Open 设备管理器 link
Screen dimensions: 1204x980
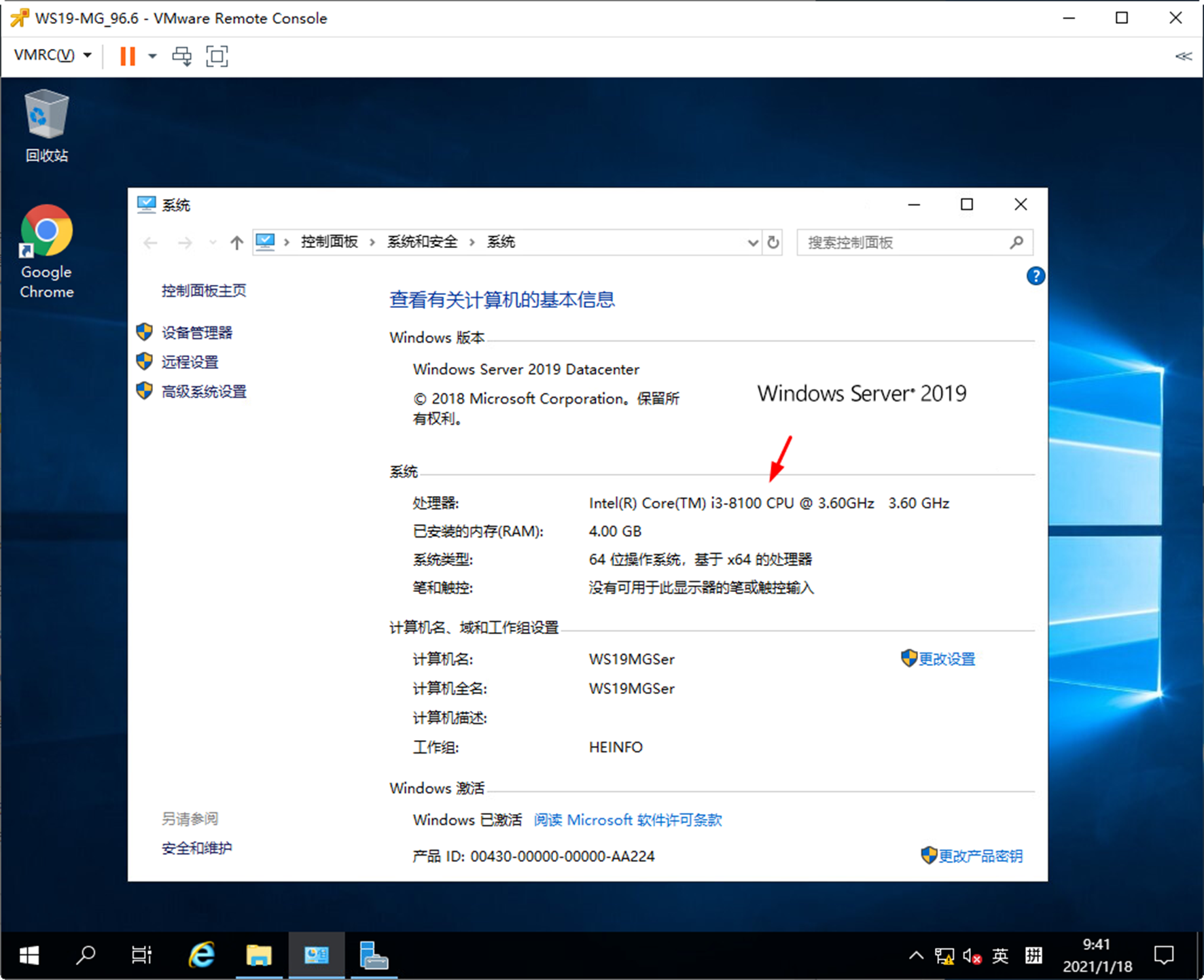pos(196,332)
